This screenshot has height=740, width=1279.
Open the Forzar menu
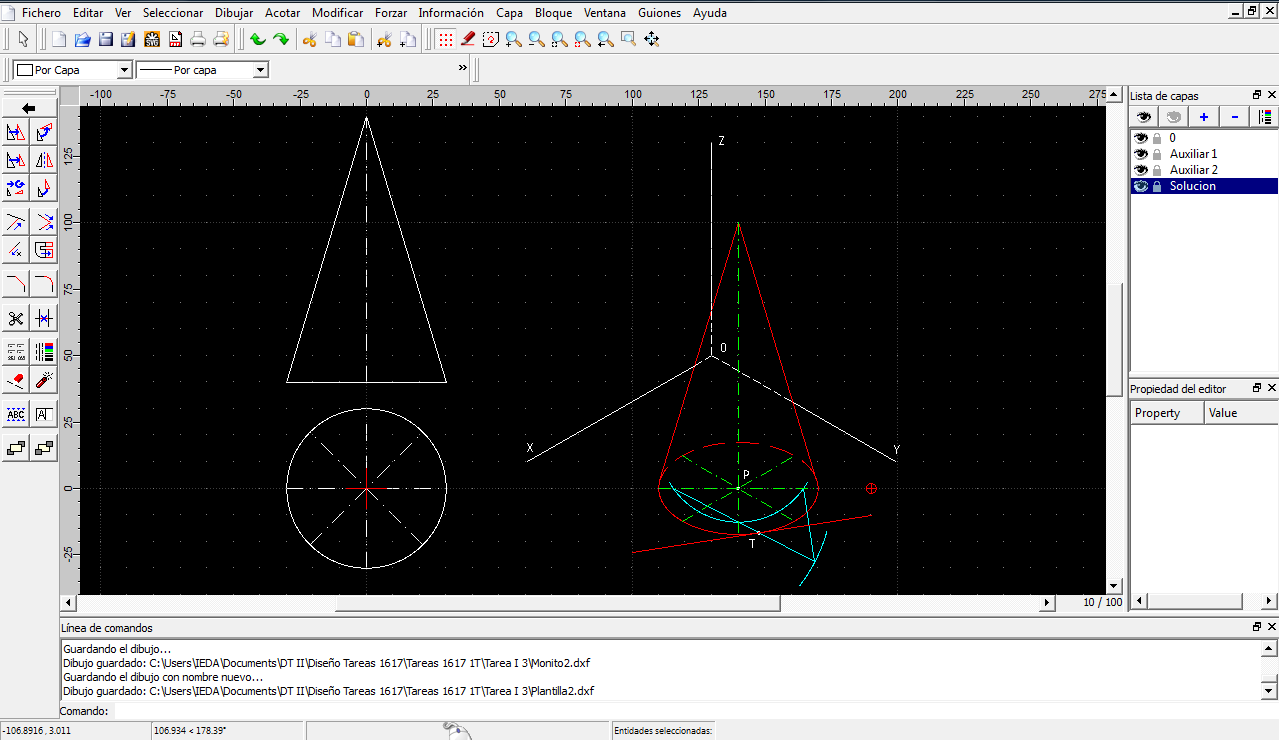click(x=391, y=13)
